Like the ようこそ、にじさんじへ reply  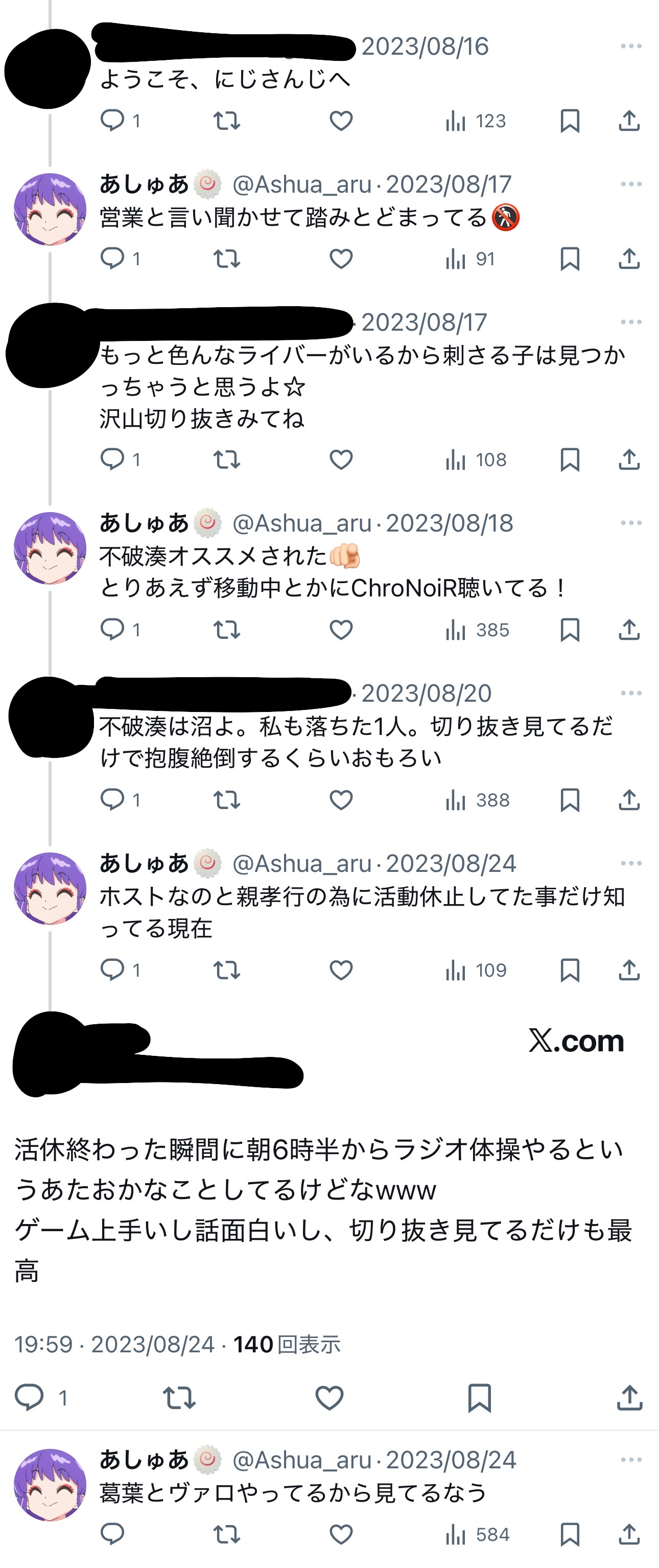pos(341,121)
